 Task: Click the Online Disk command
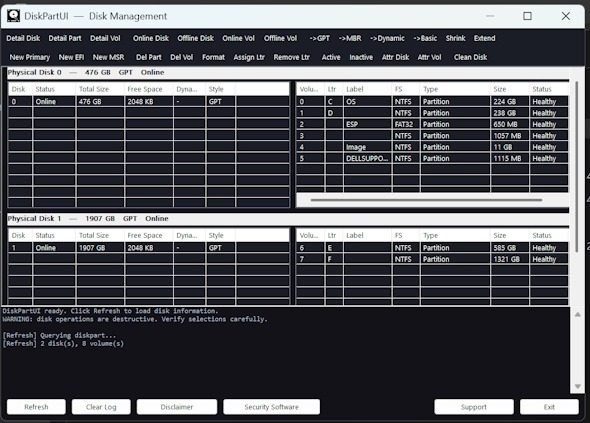[x=151, y=38]
